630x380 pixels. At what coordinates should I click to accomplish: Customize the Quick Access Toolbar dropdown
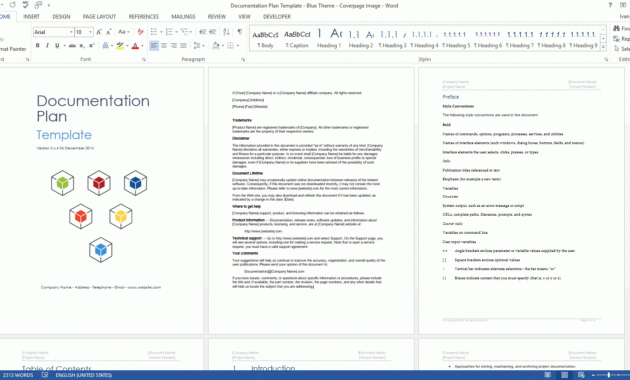click(x=49, y=5)
